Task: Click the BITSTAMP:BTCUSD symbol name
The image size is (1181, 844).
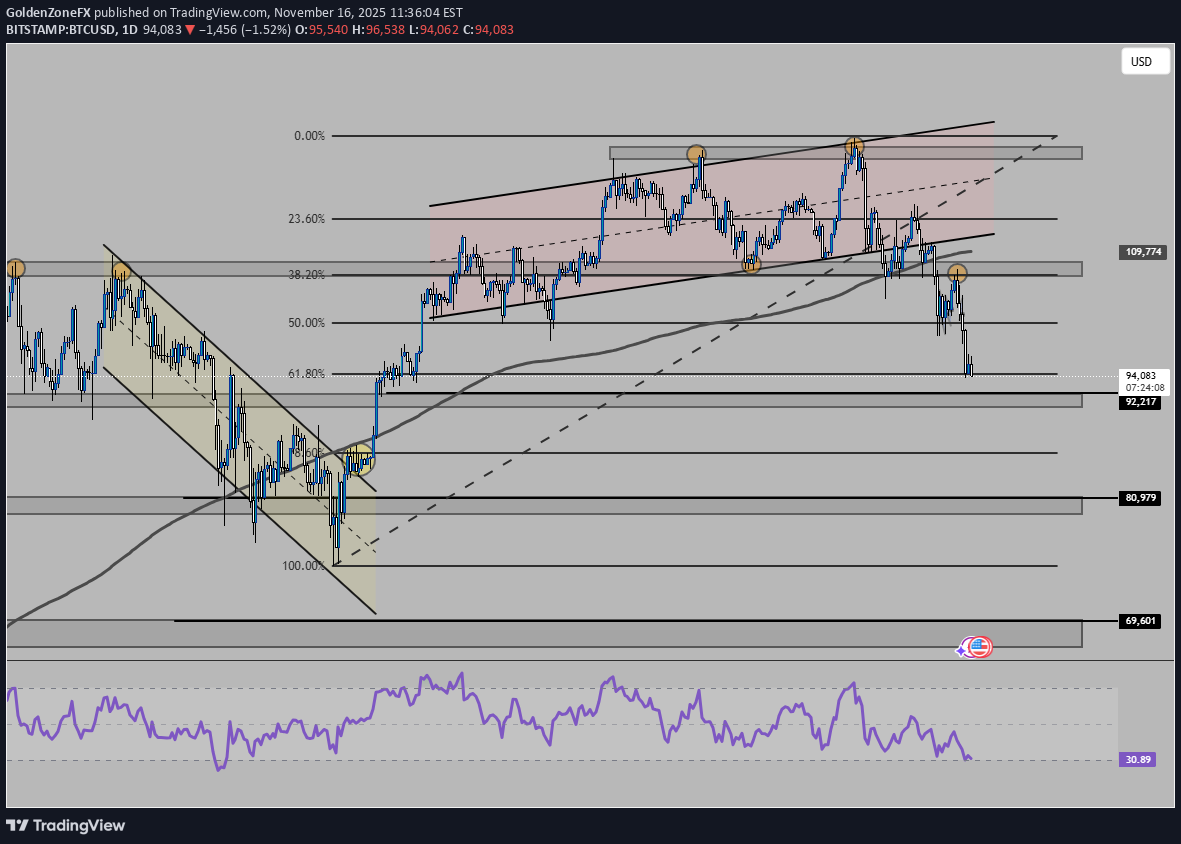Action: coord(58,30)
